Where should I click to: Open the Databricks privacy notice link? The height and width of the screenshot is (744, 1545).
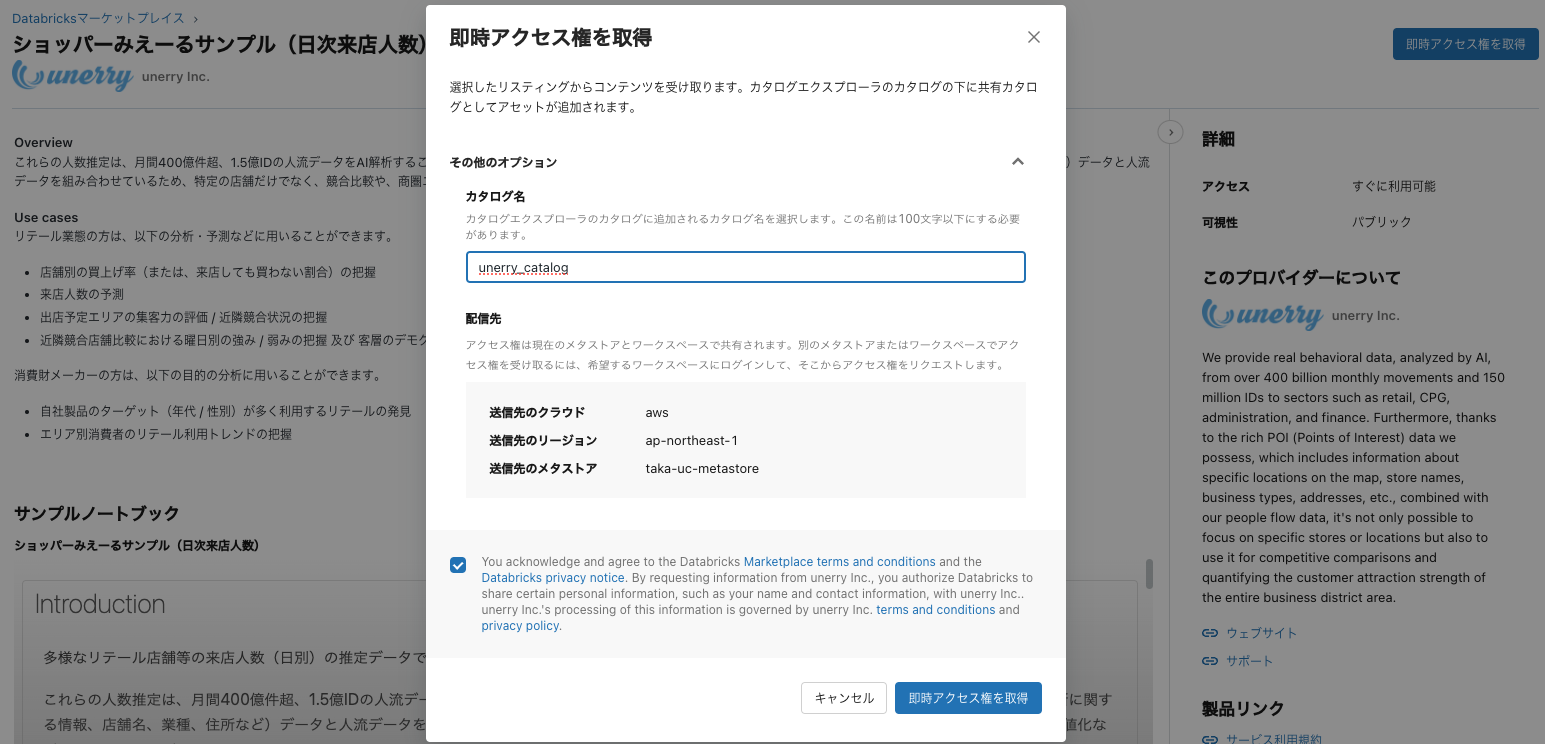click(553, 578)
